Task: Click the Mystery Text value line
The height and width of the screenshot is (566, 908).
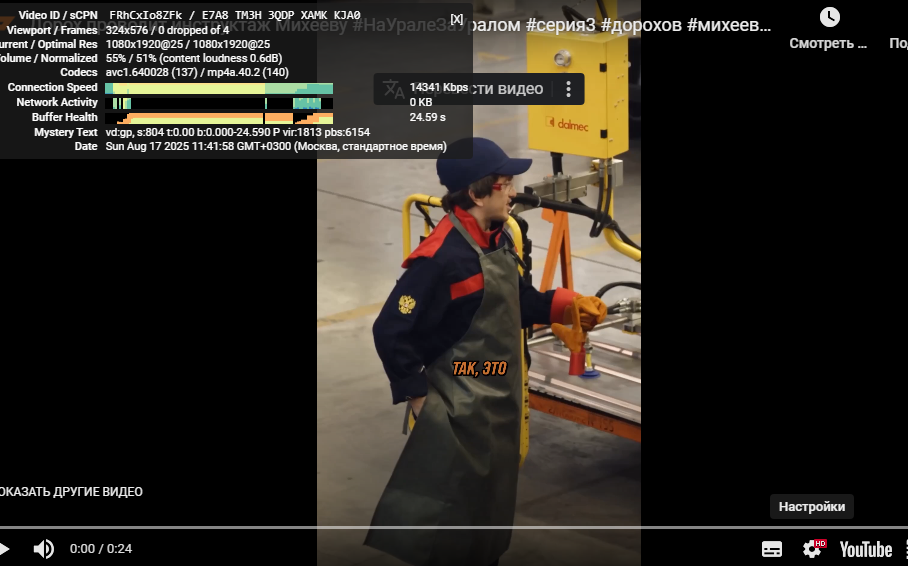Action: (237, 132)
